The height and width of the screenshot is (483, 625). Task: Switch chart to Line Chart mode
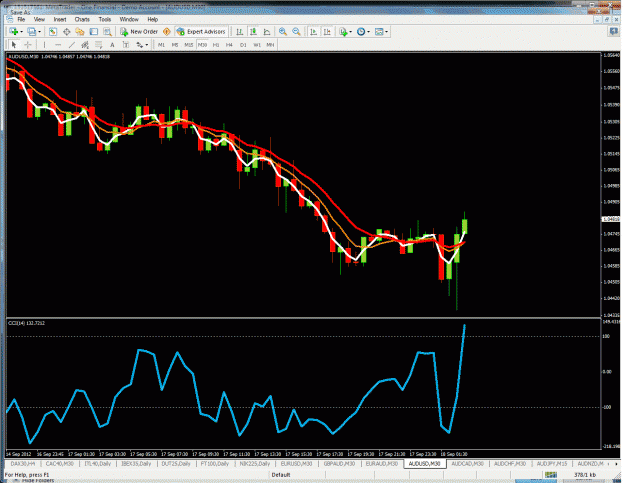pyautogui.click(x=267, y=32)
